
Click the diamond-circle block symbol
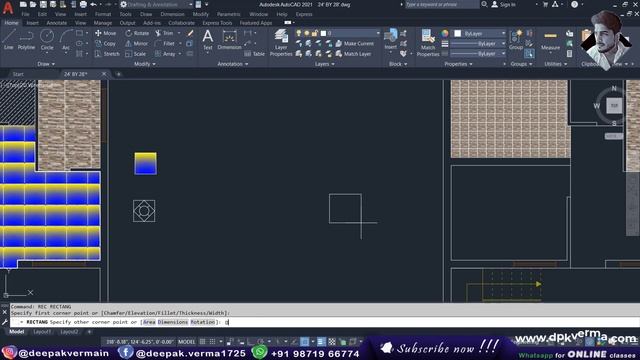[144, 211]
